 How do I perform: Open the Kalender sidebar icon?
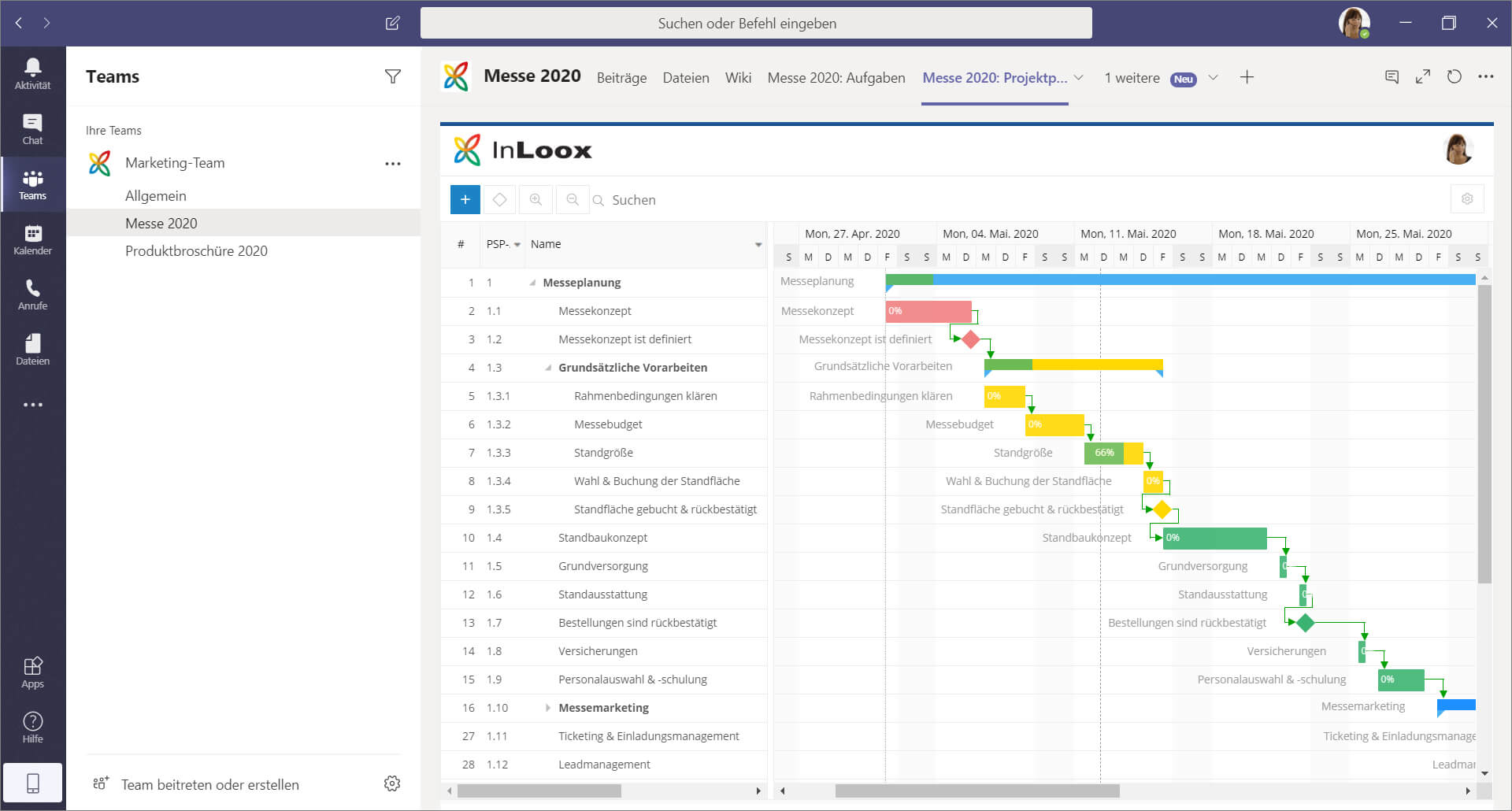pyautogui.click(x=32, y=239)
